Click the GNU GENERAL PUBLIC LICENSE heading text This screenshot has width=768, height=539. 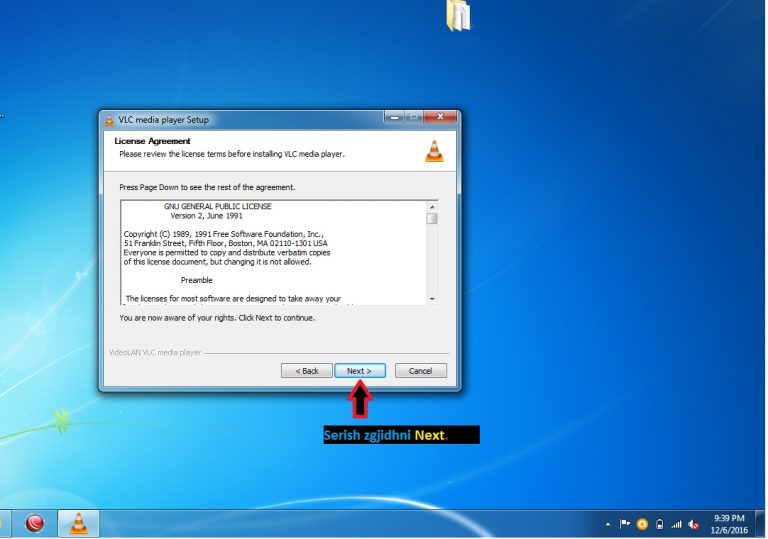pyautogui.click(x=217, y=206)
